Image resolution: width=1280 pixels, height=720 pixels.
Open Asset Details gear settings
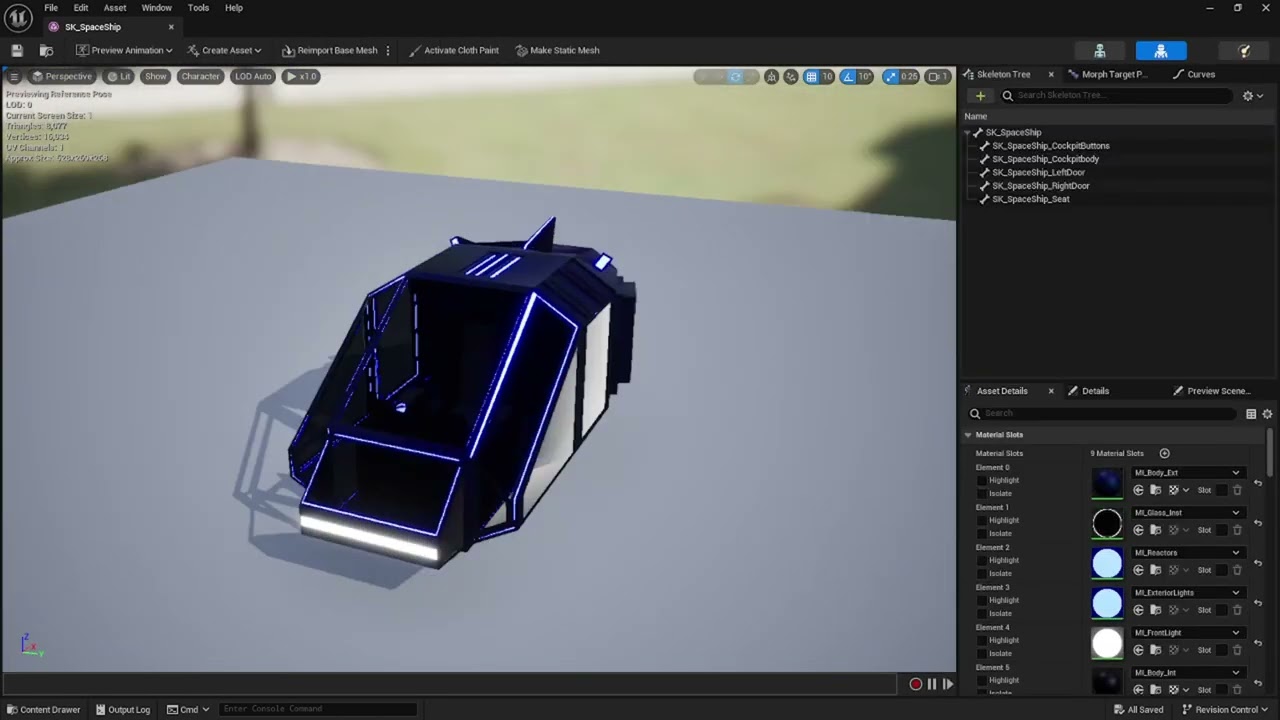point(1267,414)
